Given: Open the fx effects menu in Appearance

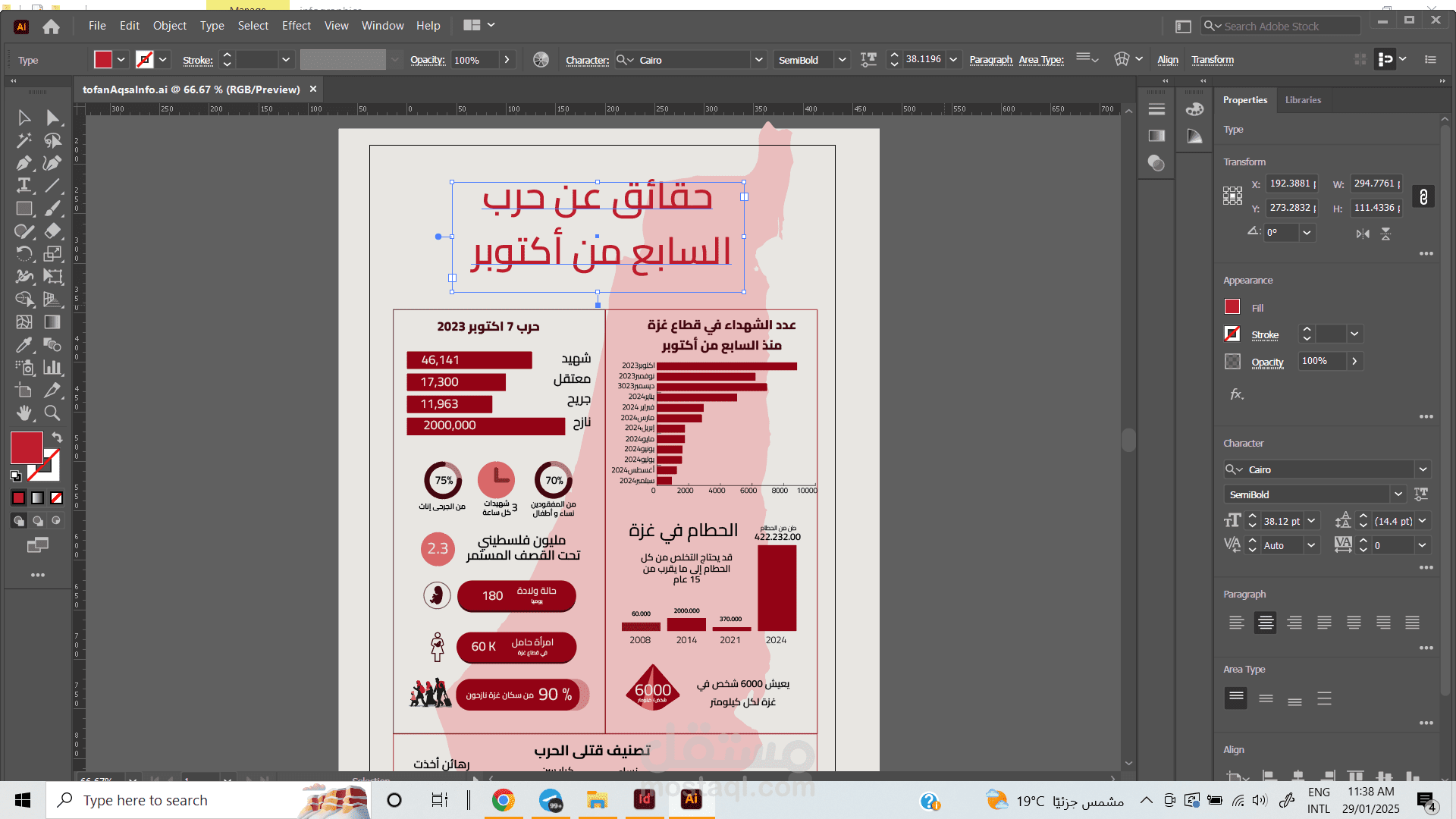Looking at the screenshot, I should [1236, 394].
